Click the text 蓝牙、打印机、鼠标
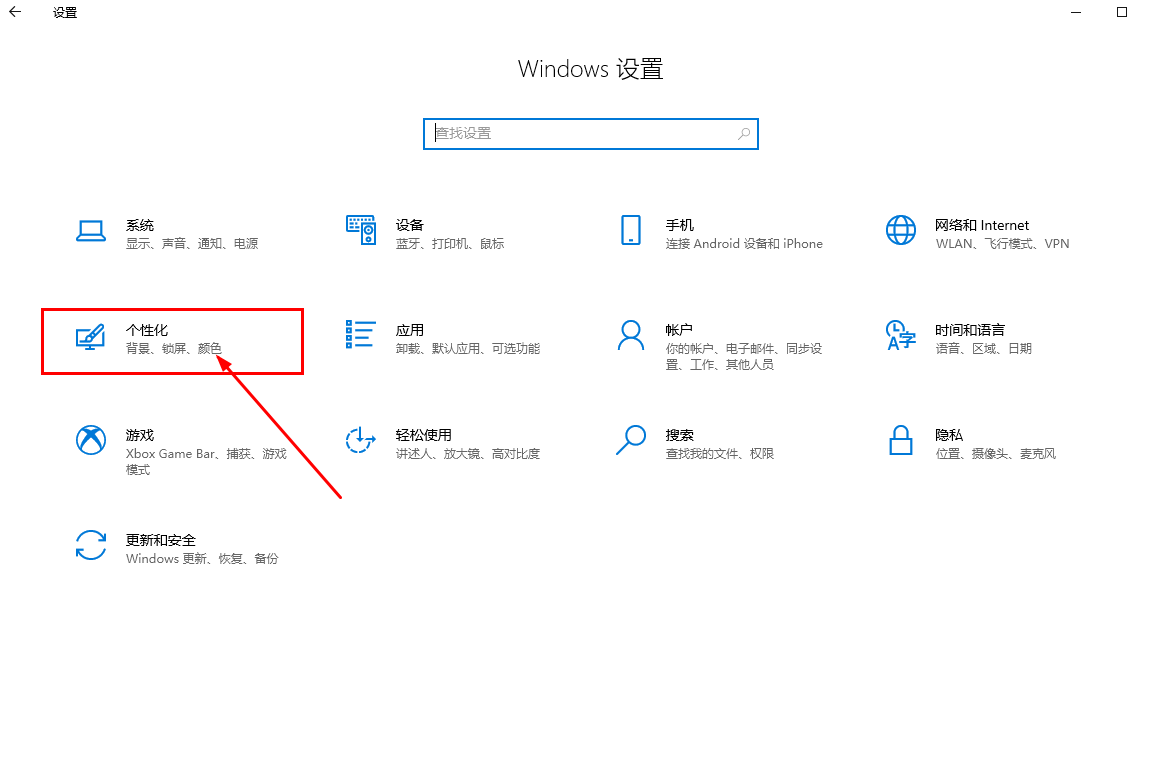 [450, 243]
